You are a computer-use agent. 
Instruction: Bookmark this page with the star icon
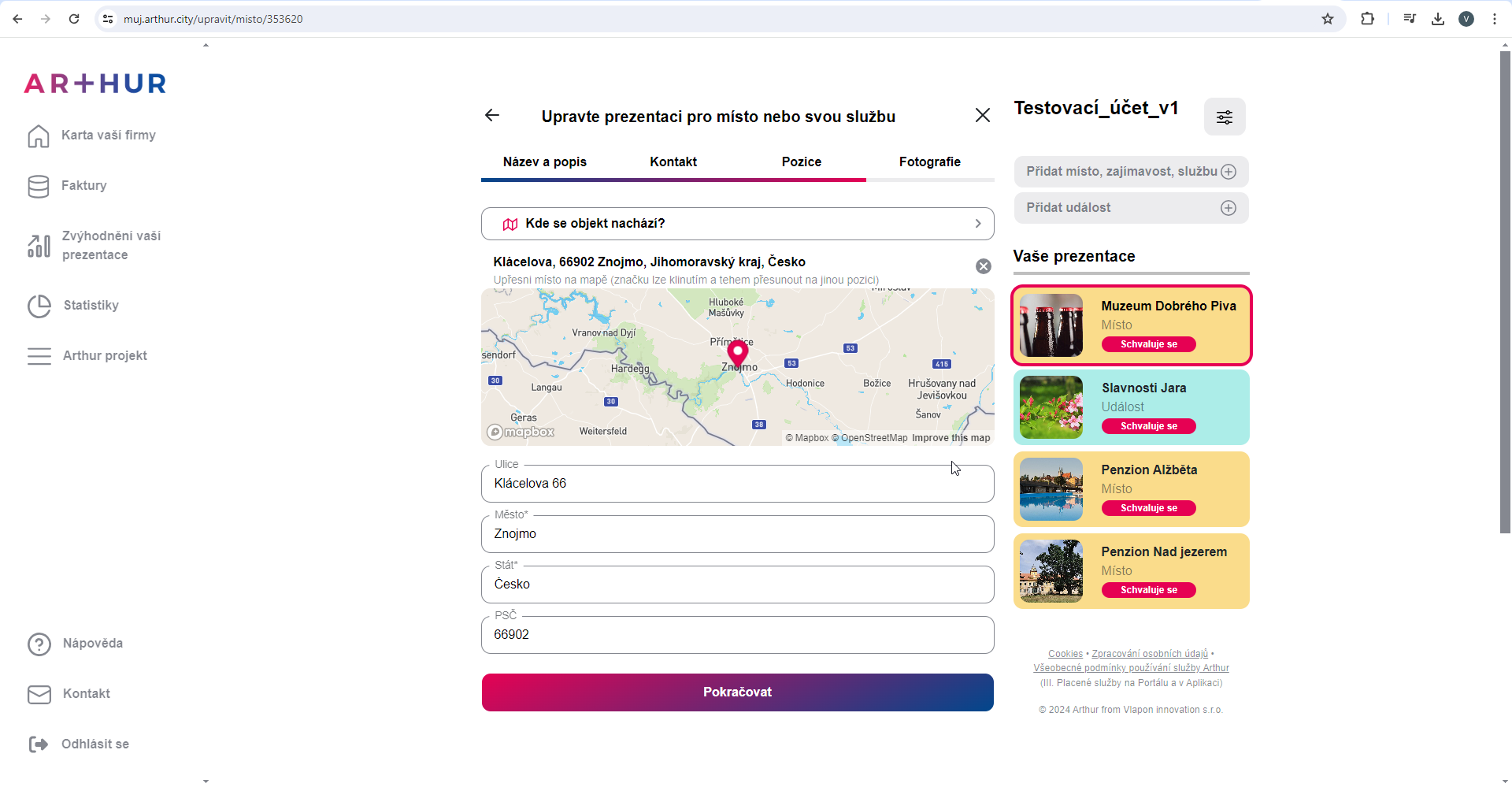pos(1328,19)
